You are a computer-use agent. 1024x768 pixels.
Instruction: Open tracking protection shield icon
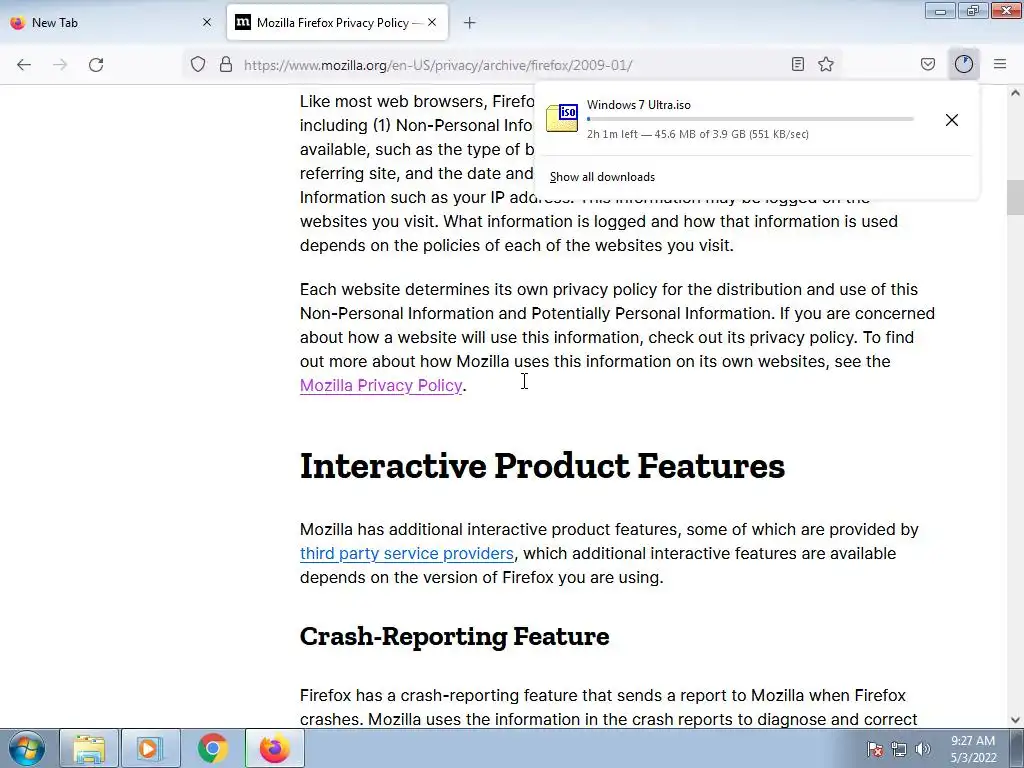coord(198,65)
